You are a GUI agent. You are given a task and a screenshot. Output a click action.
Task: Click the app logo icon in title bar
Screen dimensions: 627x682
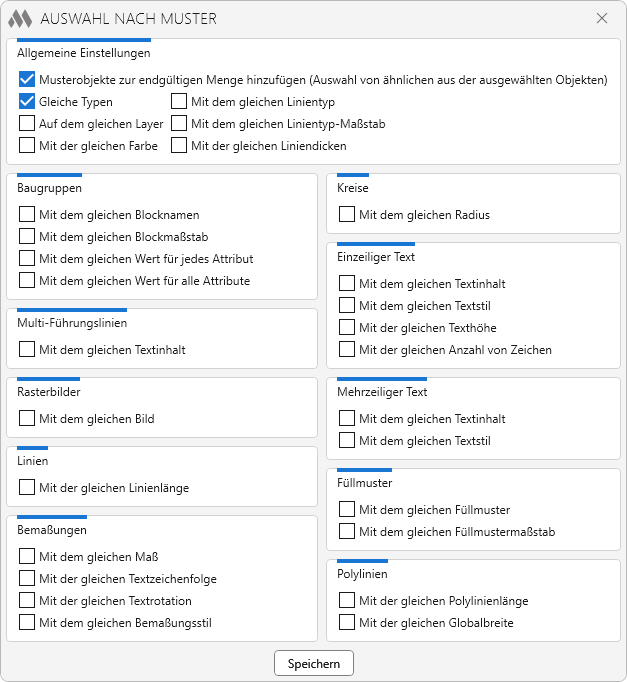[20, 19]
